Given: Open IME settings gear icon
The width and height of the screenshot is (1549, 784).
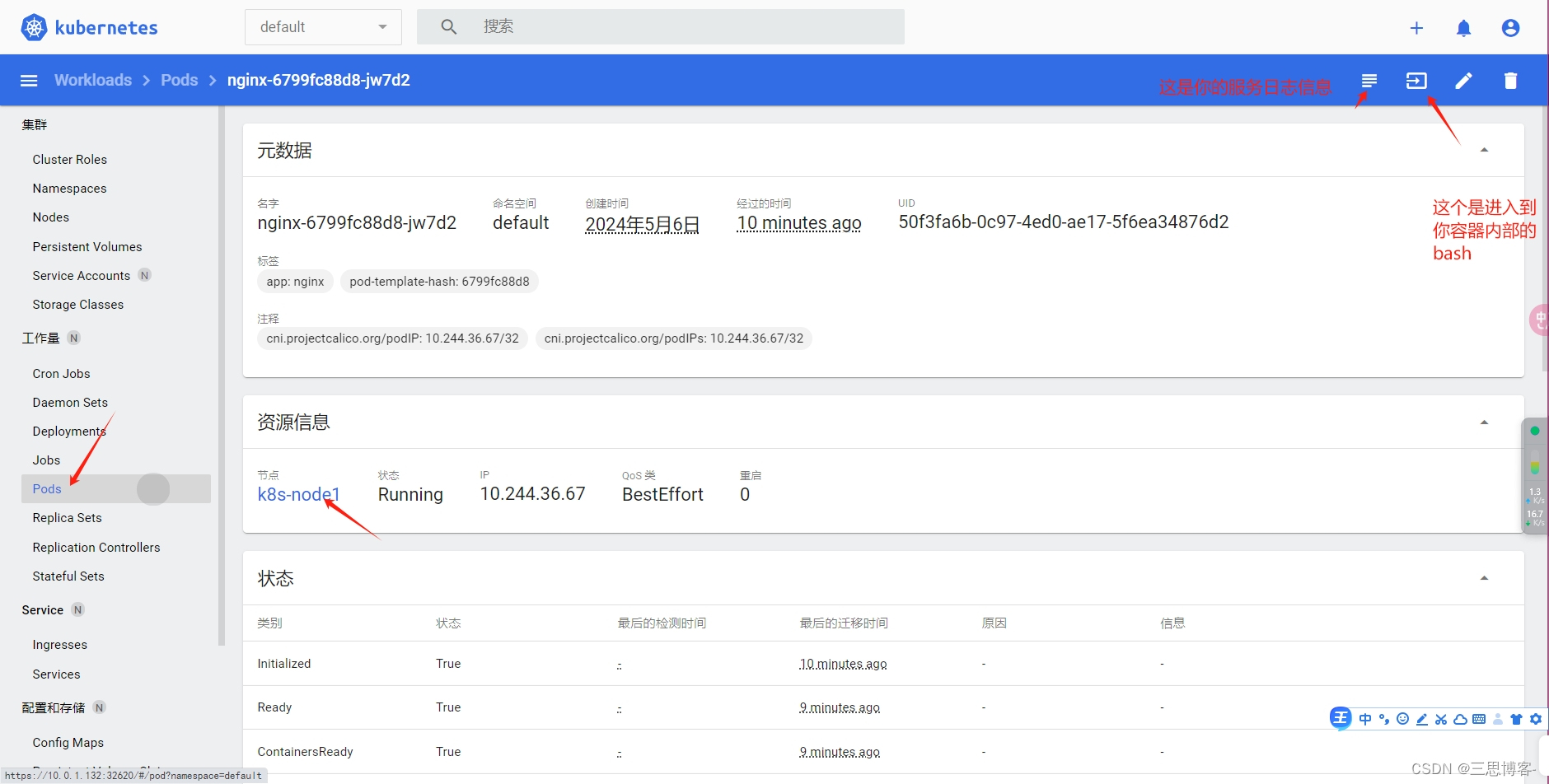Looking at the screenshot, I should pyautogui.click(x=1536, y=719).
